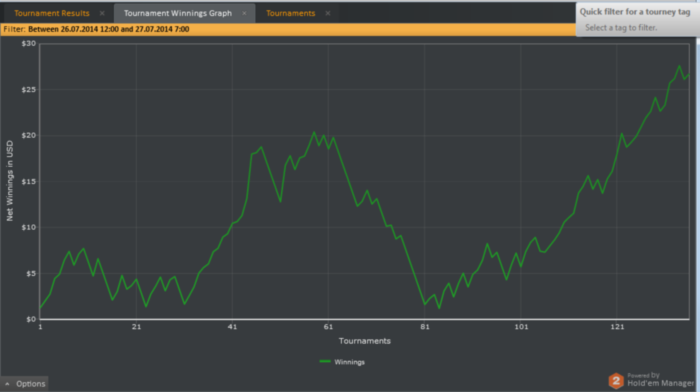Screen dimensions: 700x392
Task: Click the $0 y-axis value
Action: [31, 319]
